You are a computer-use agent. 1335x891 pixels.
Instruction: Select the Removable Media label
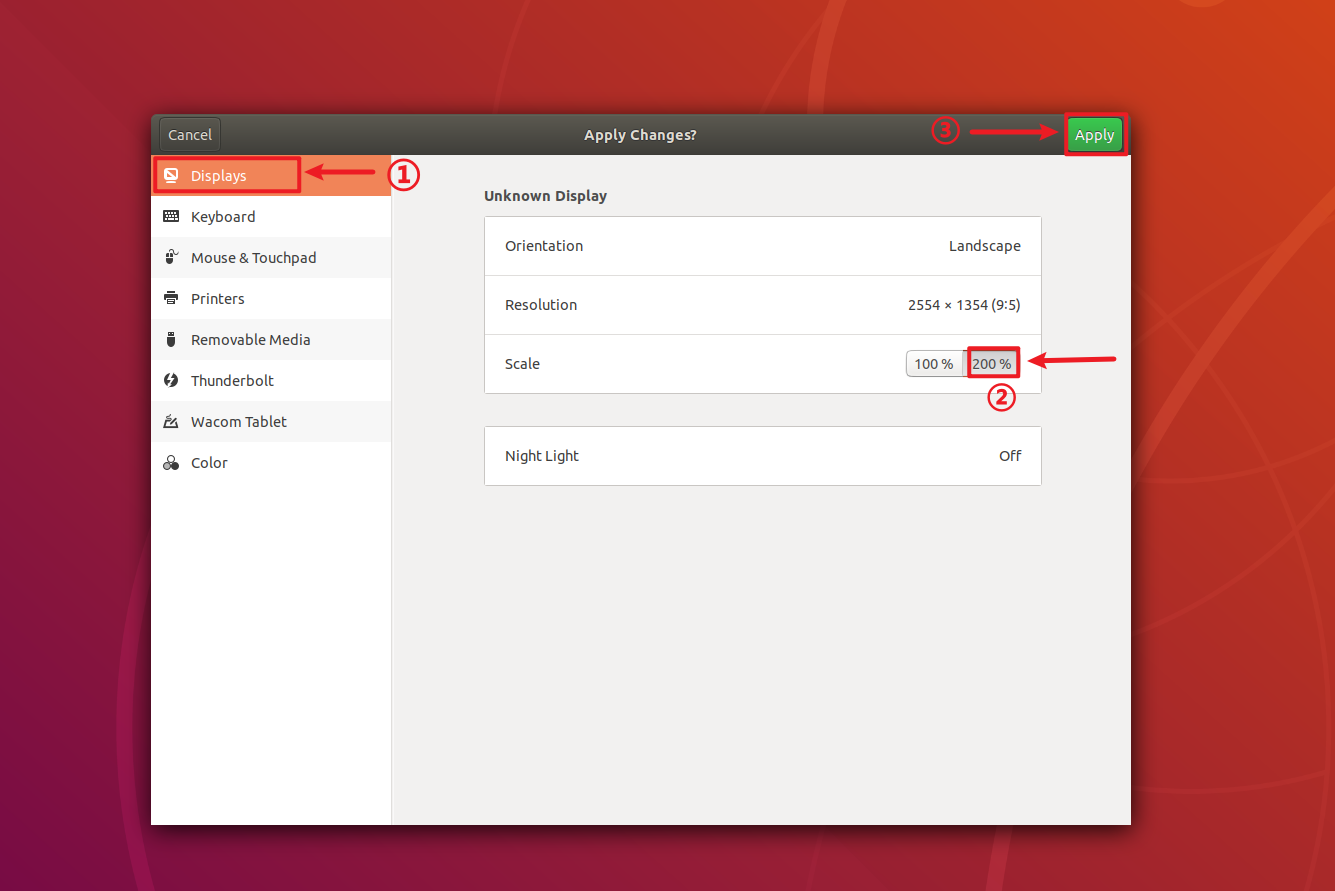click(x=251, y=340)
